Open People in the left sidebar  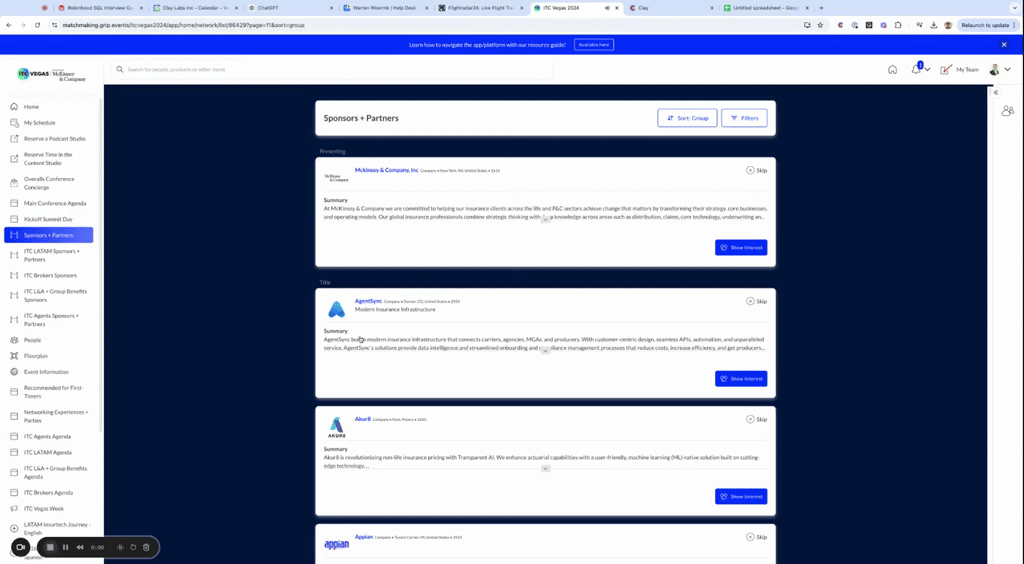(33, 340)
